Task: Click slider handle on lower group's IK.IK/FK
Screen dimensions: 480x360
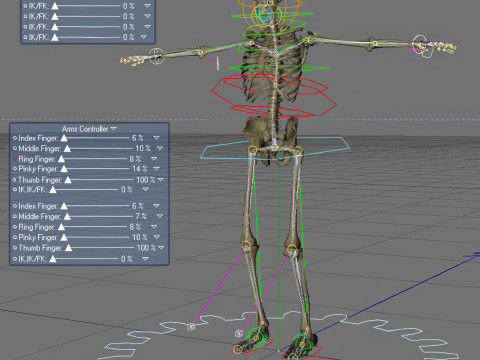Action: tap(53, 259)
